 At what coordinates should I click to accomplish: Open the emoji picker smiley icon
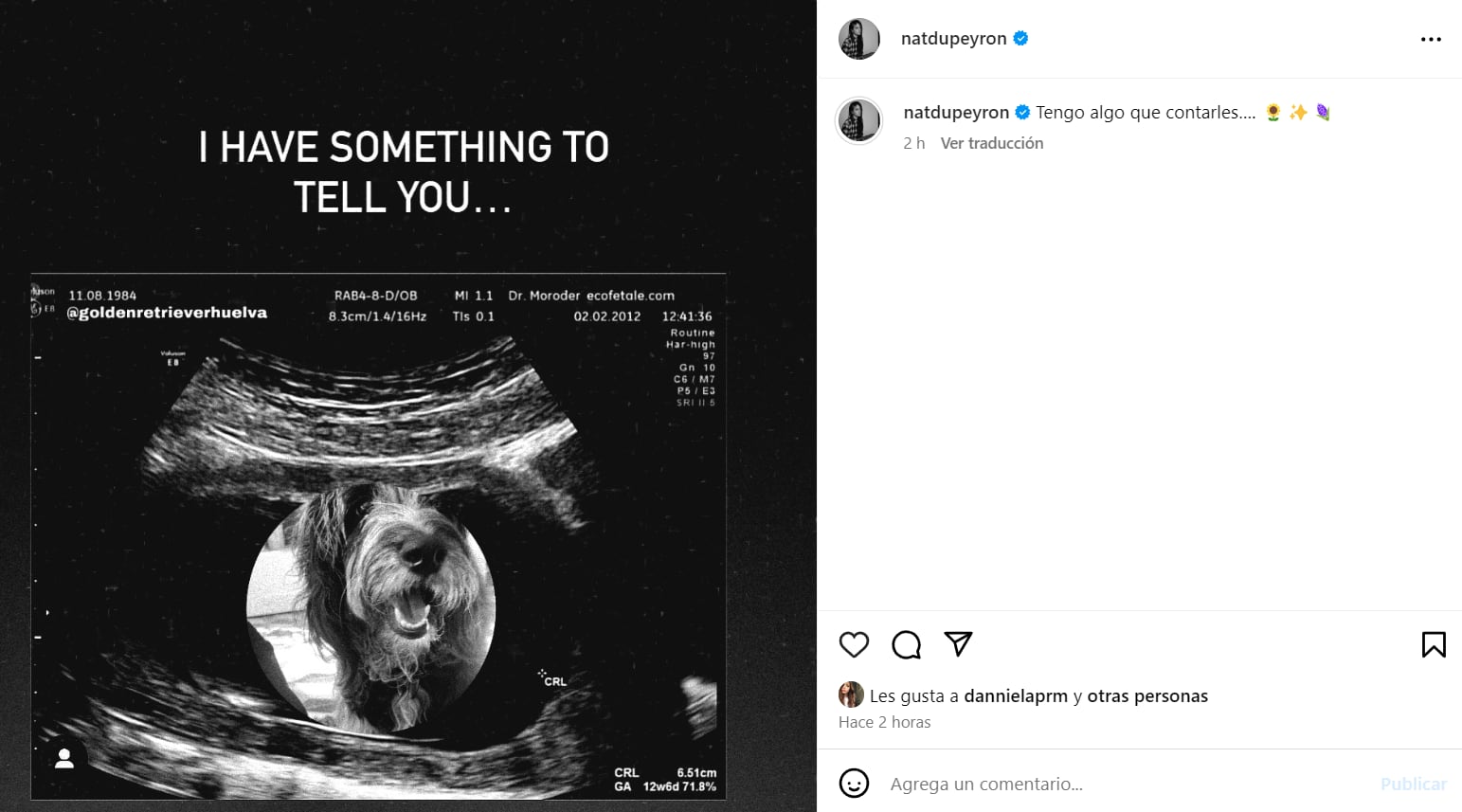click(x=854, y=784)
